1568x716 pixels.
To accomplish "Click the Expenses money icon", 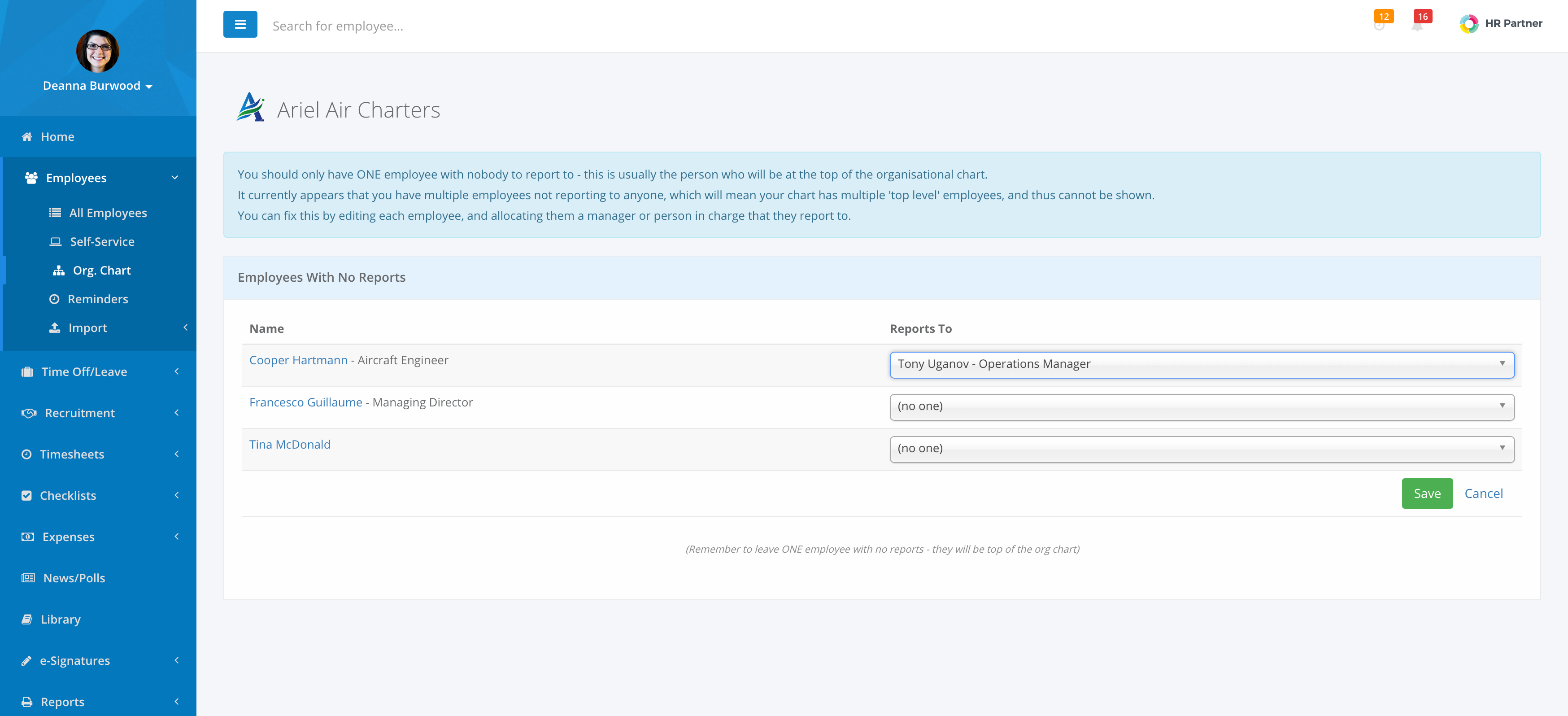I will coord(27,537).
